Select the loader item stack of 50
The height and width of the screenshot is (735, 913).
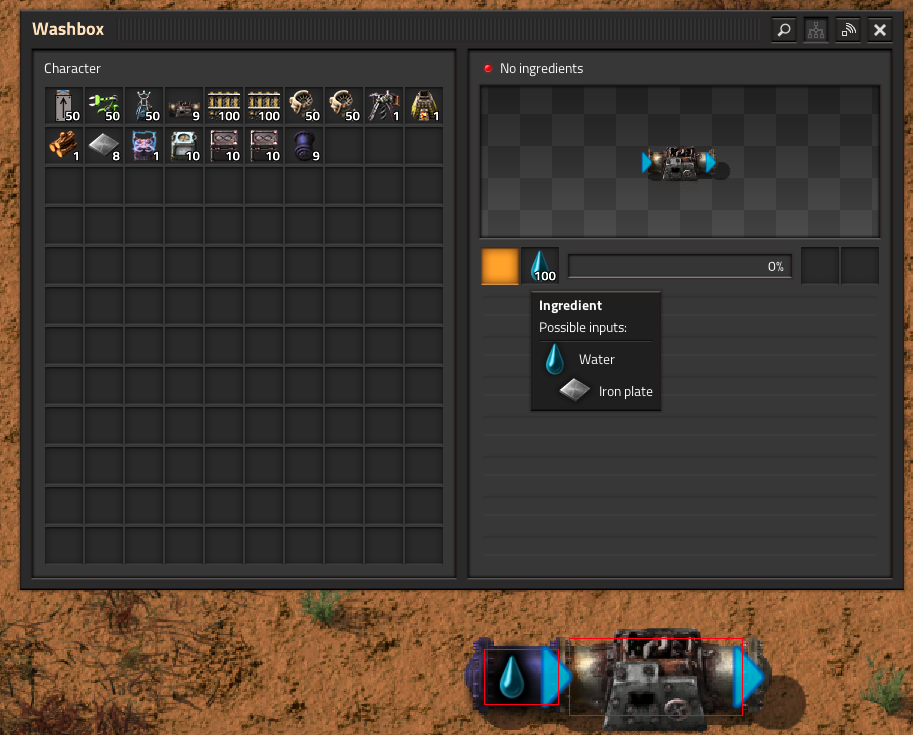[65, 105]
